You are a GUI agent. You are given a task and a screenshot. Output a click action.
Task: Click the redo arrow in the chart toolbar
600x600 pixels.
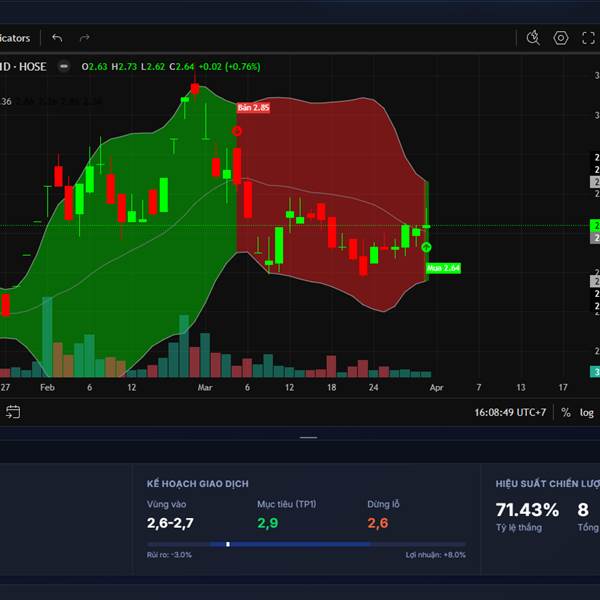tap(85, 38)
